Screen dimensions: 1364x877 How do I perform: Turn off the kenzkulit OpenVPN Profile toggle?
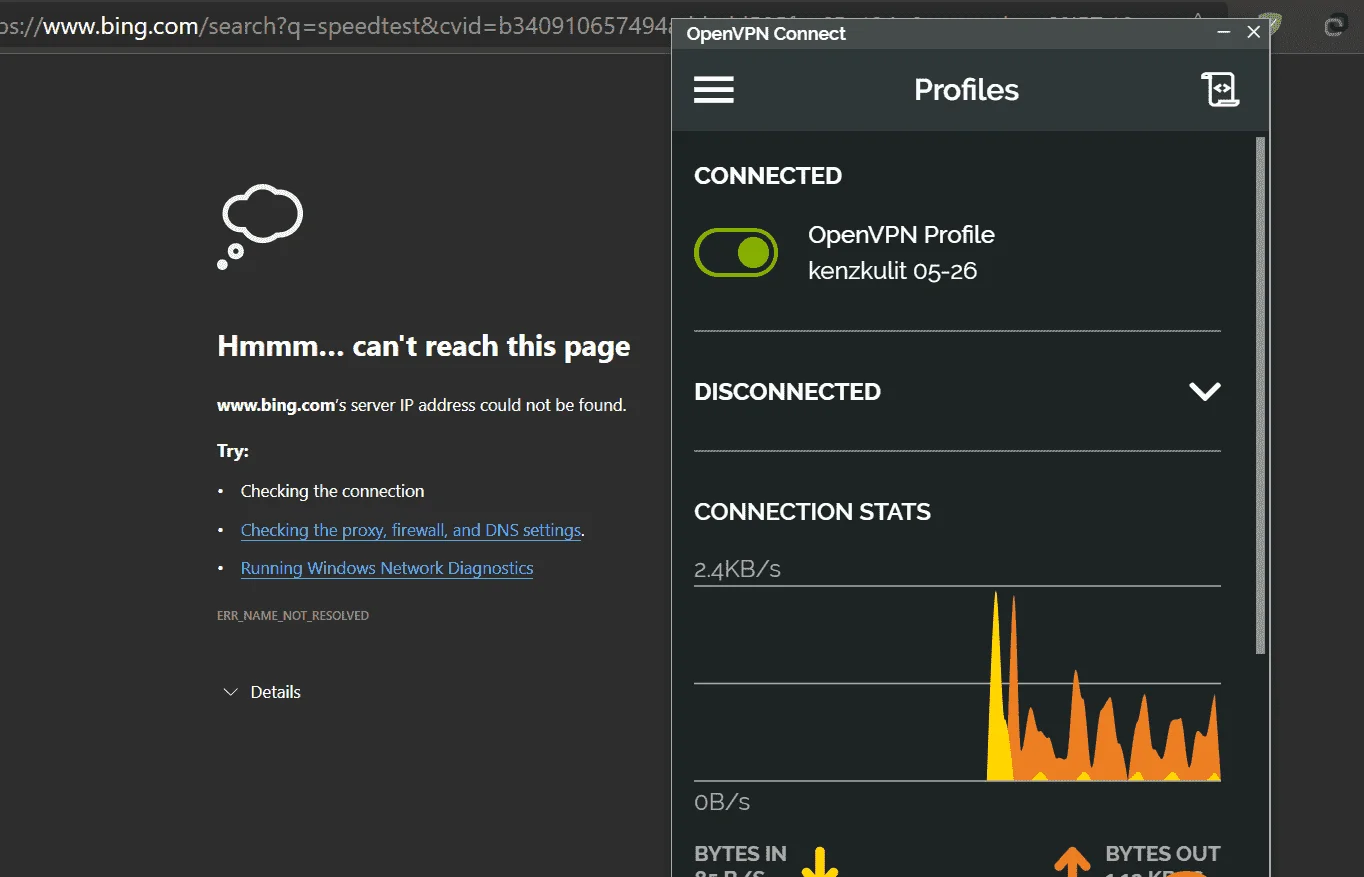tap(736, 253)
